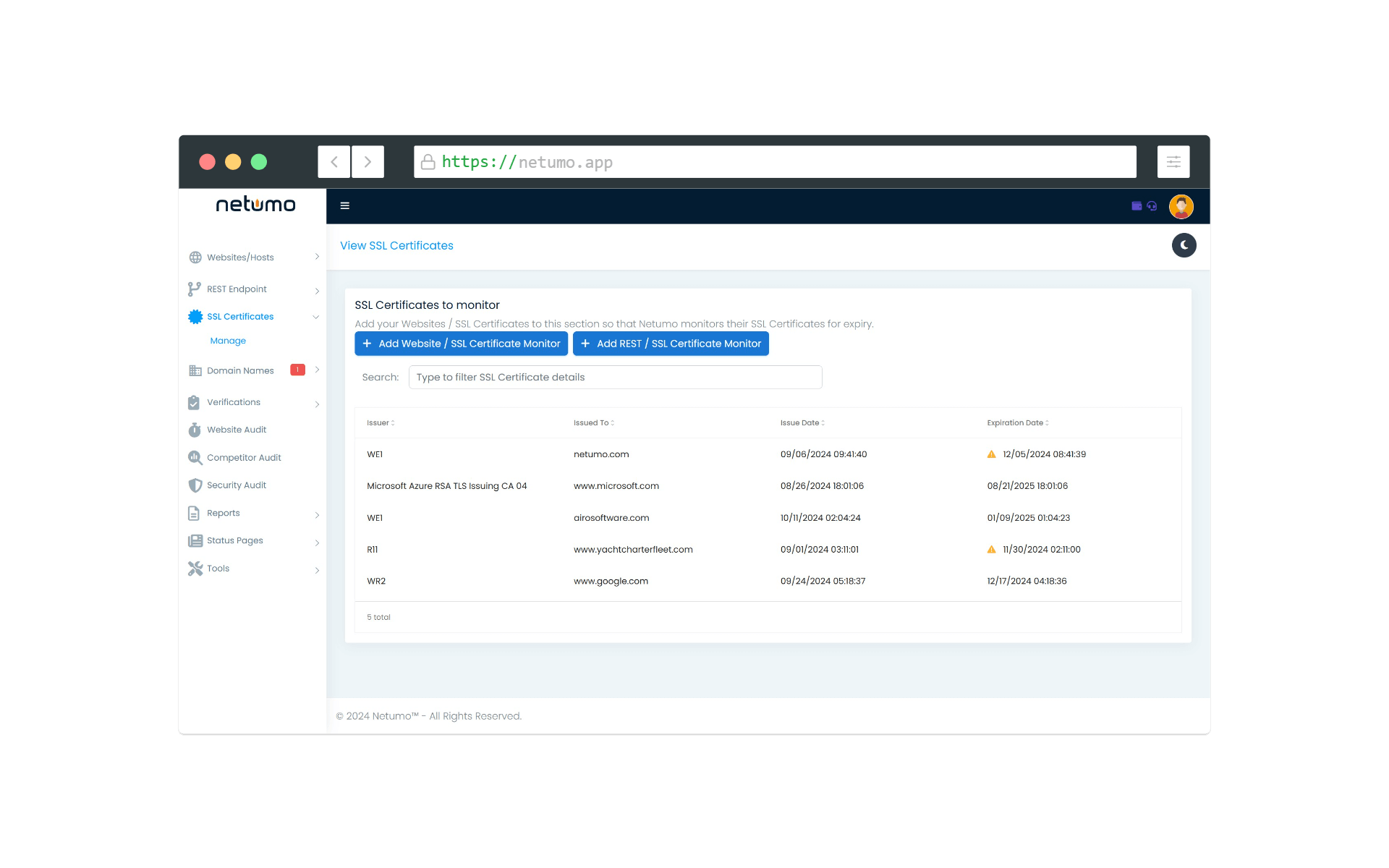Expand the Tools menu chevron
This screenshot has height=868, width=1389.
317,571
